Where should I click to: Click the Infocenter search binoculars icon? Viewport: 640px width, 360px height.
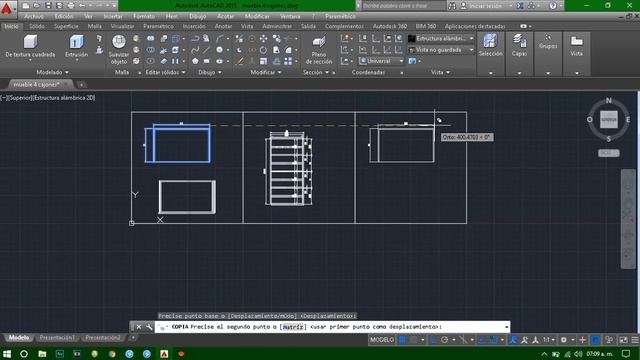(x=452, y=6)
